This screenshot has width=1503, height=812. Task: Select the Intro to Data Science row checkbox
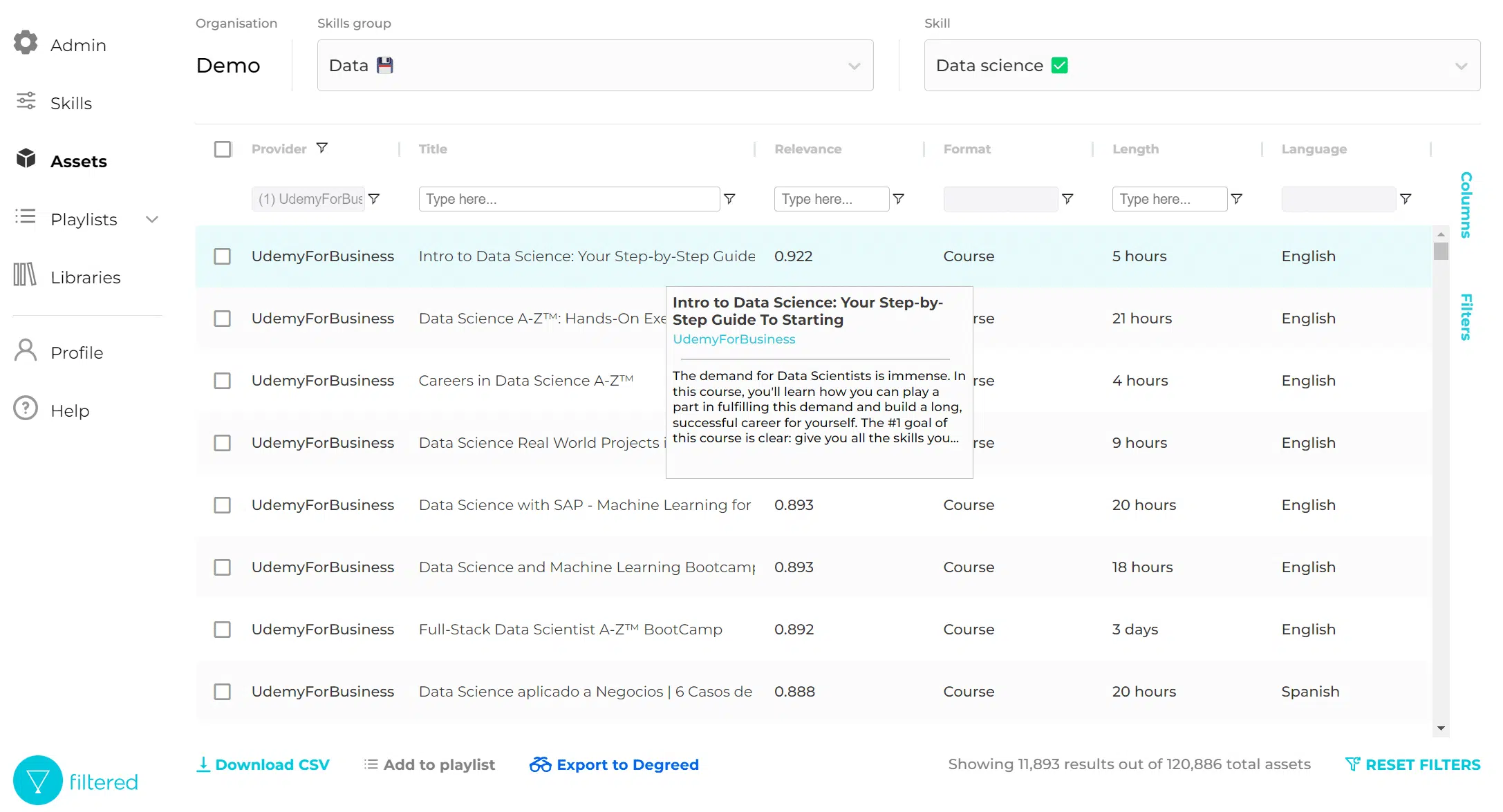tap(223, 256)
